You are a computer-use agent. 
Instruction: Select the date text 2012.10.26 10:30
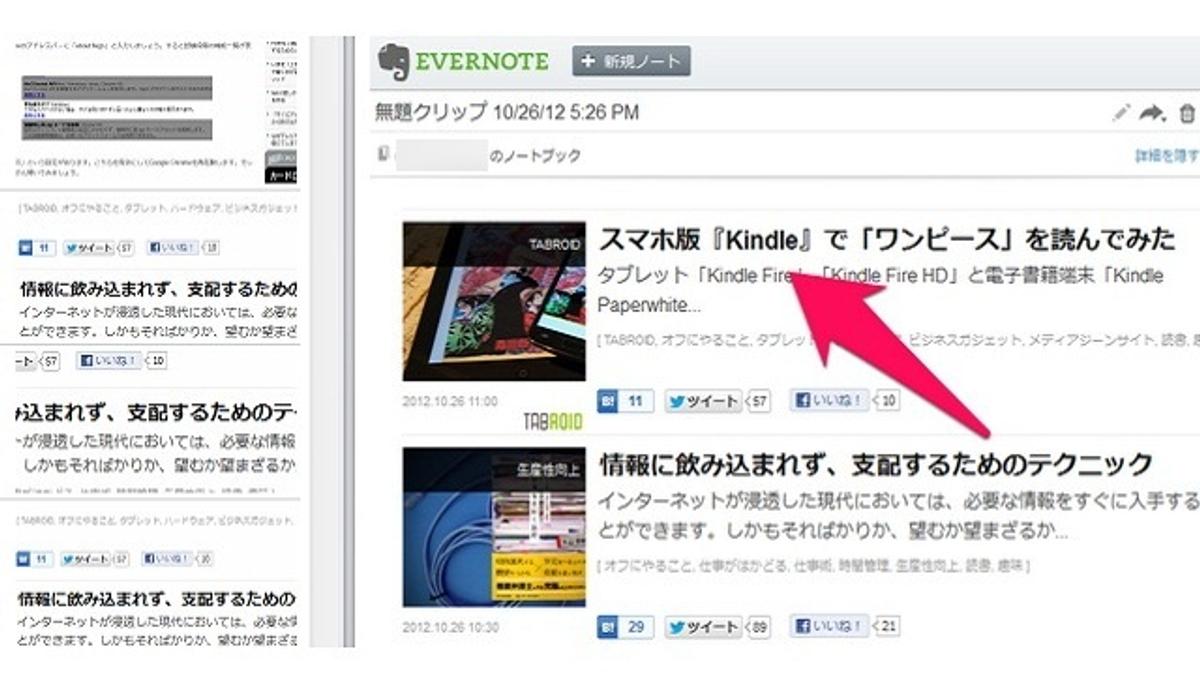click(450, 628)
